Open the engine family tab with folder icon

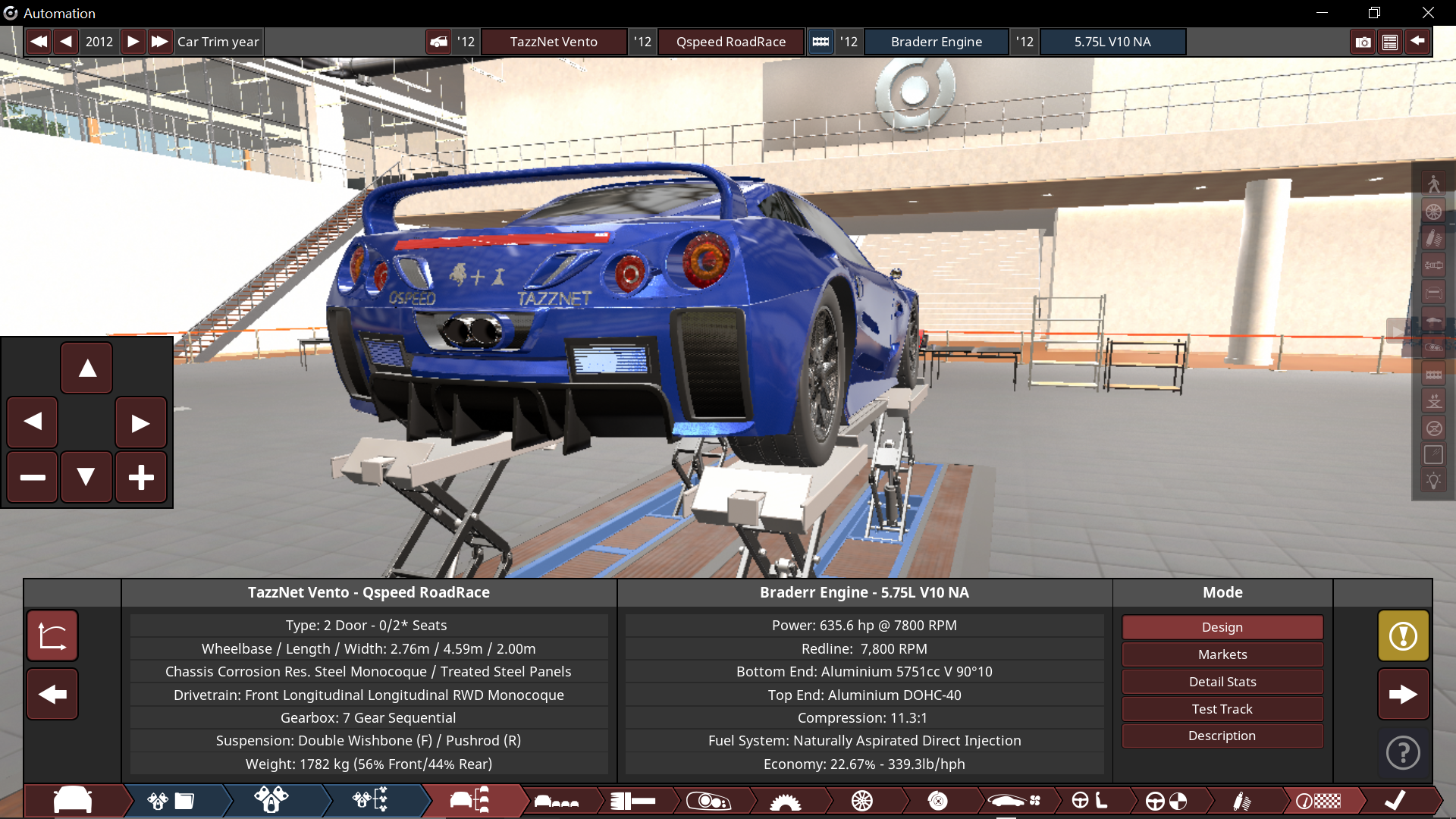coord(171,801)
